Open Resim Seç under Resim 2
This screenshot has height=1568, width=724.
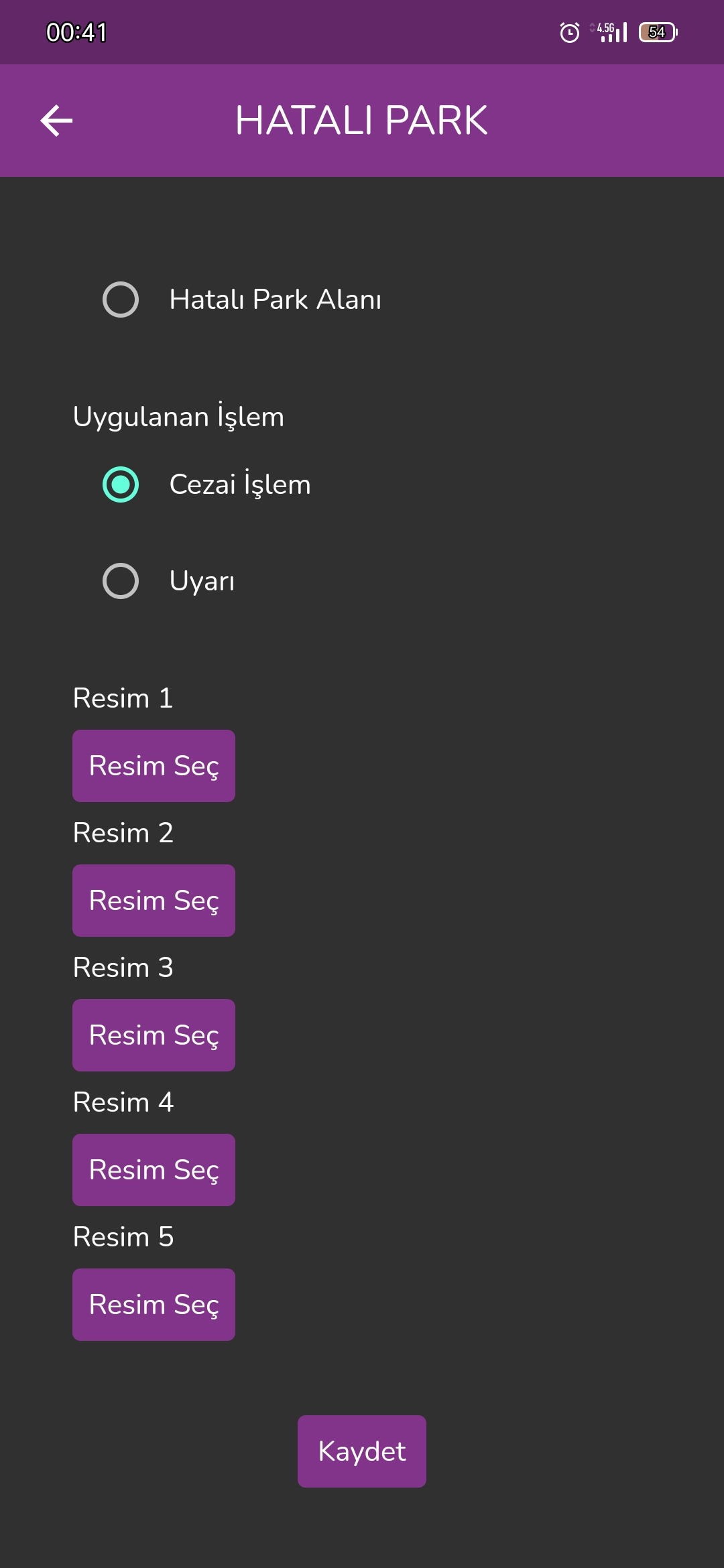(154, 901)
